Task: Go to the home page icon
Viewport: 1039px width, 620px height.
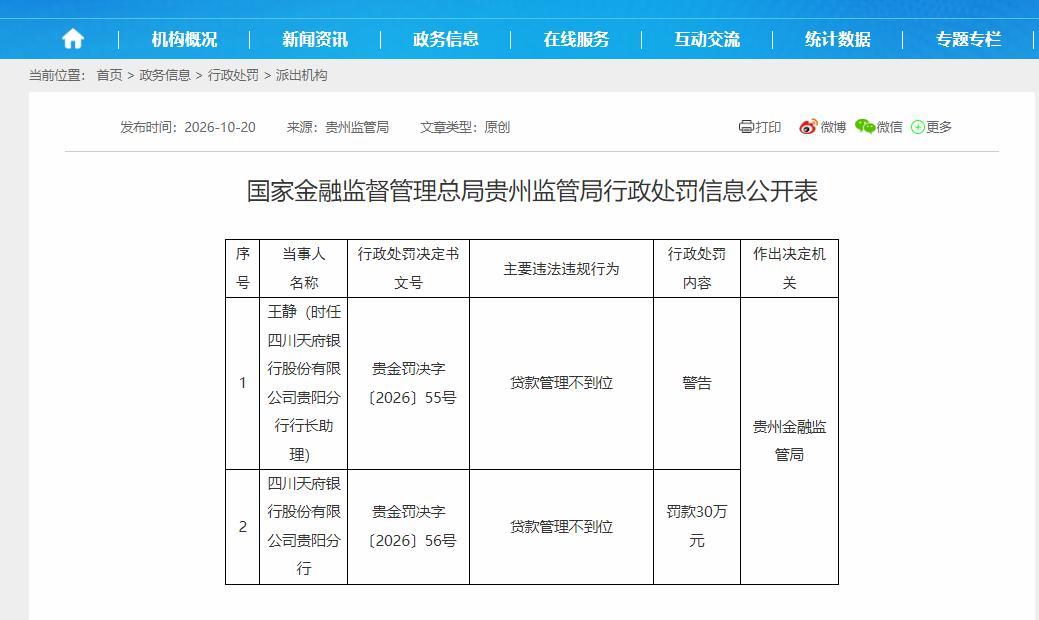Action: [73, 39]
